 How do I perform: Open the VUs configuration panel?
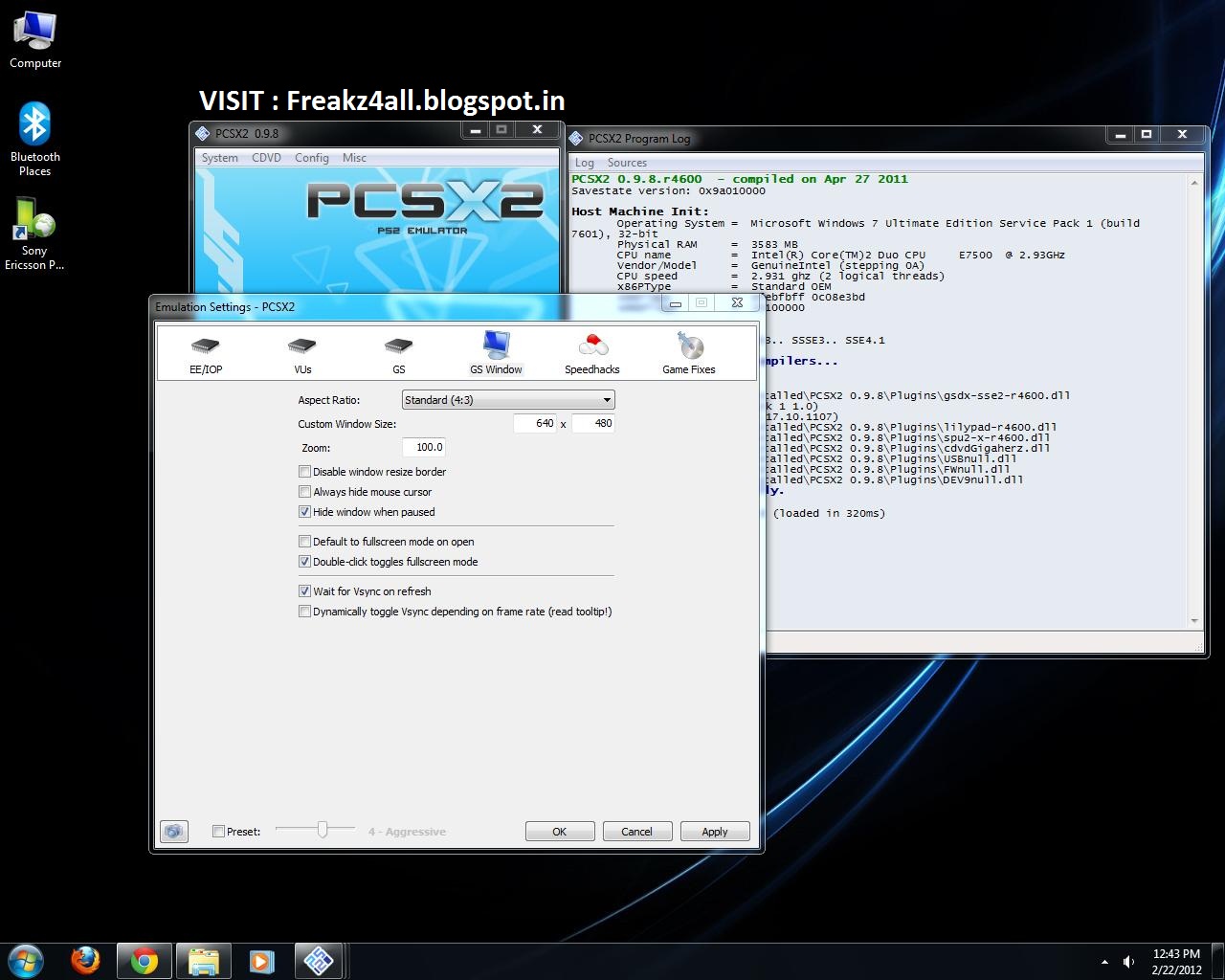(x=301, y=350)
